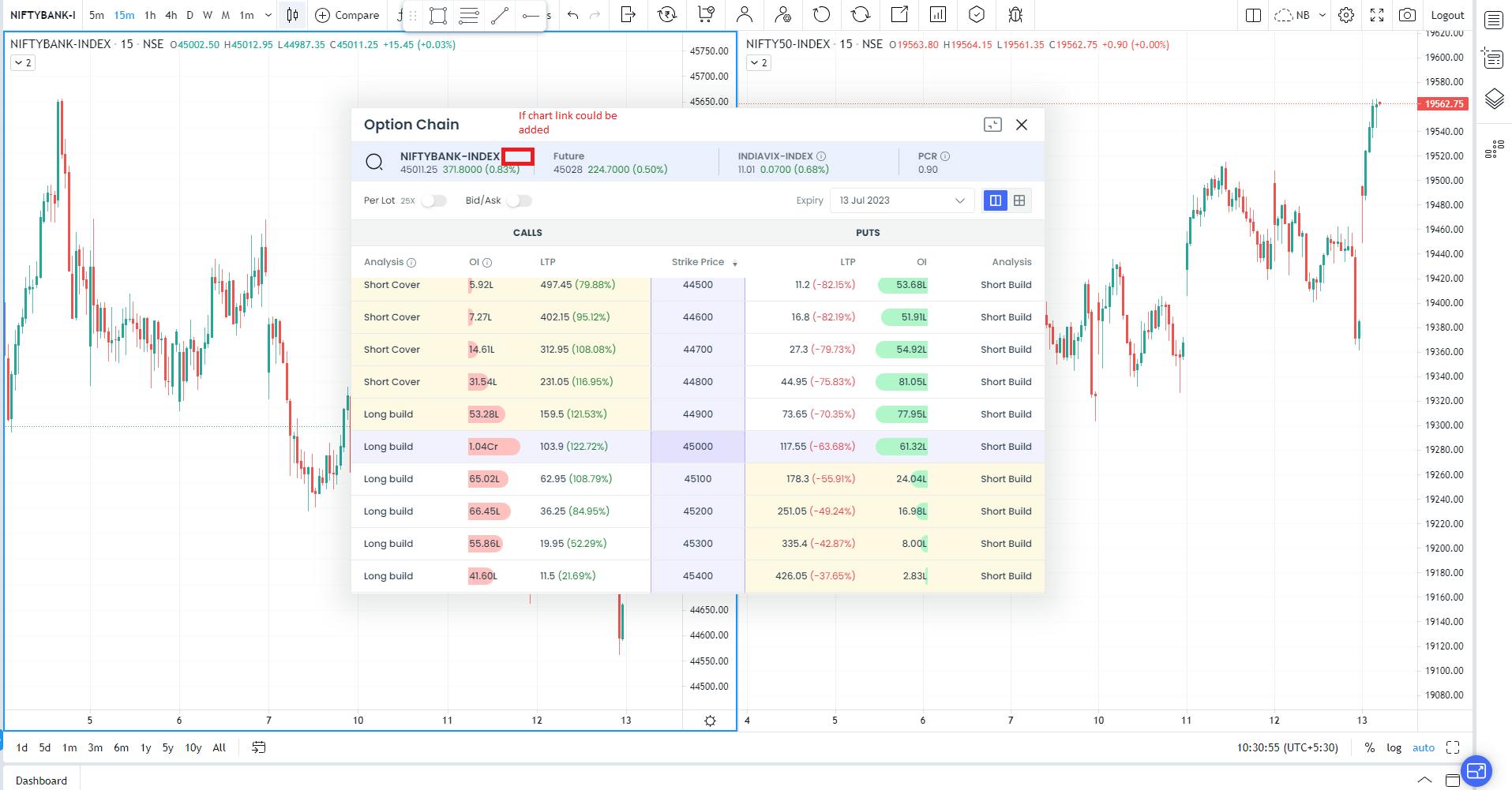
Task: Open the chart layout selector icon
Action: click(1253, 15)
